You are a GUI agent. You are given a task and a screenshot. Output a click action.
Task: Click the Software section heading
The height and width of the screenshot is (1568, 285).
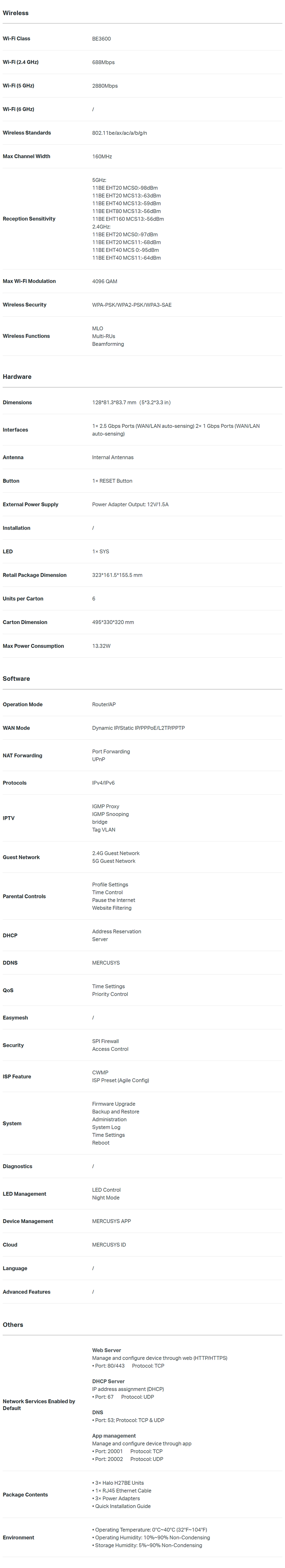point(16,679)
